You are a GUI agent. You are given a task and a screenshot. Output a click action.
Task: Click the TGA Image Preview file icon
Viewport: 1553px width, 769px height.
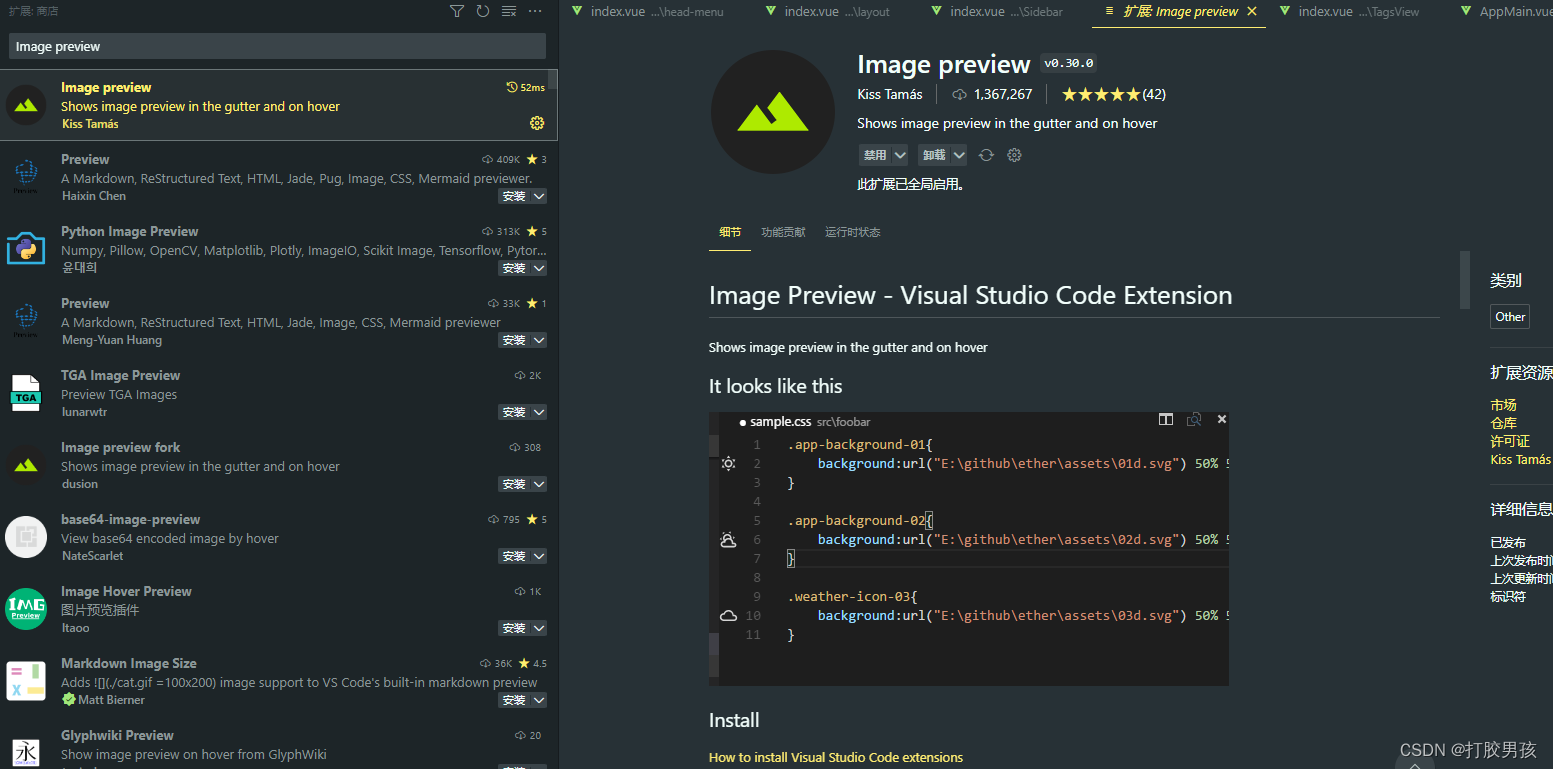click(26, 393)
